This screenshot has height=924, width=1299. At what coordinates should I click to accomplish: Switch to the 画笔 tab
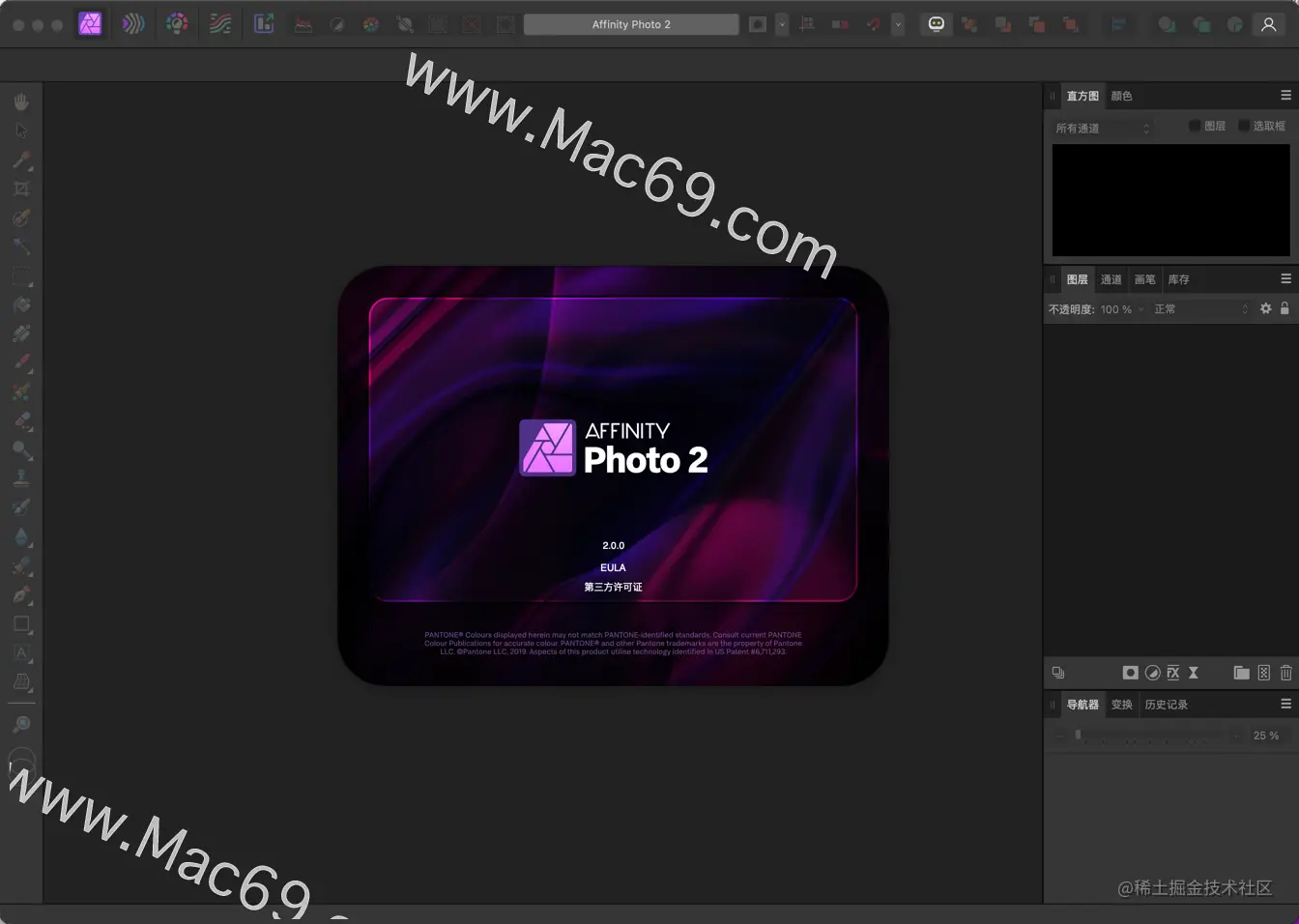(1144, 279)
